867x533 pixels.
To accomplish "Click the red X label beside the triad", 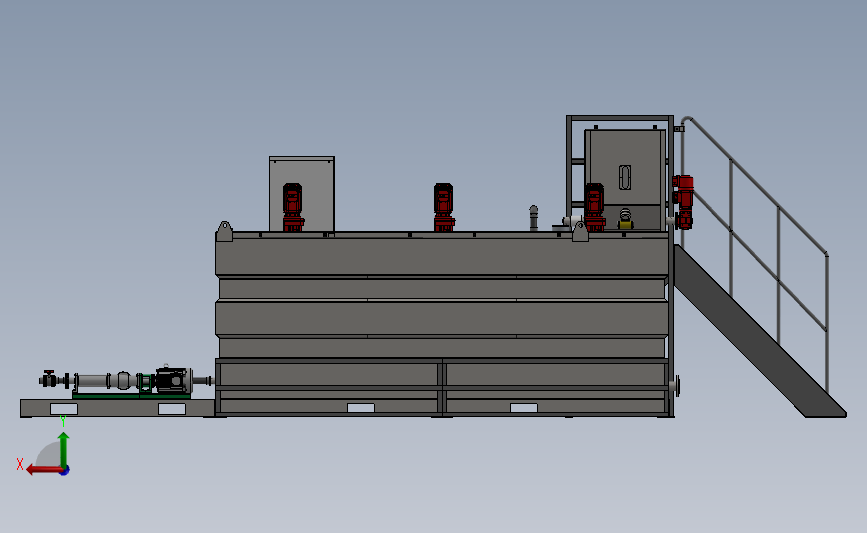I will coord(20,464).
